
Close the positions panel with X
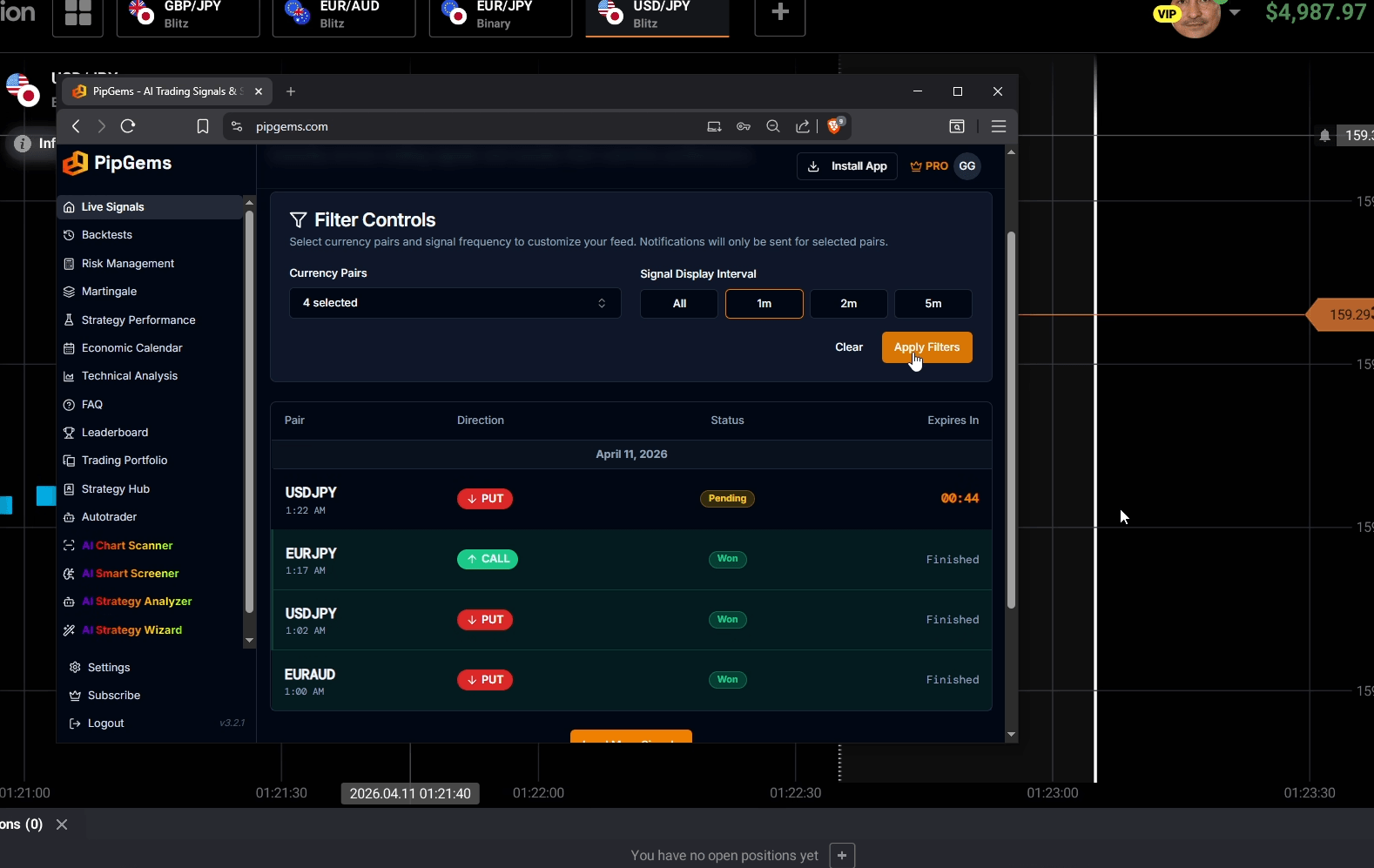62,824
